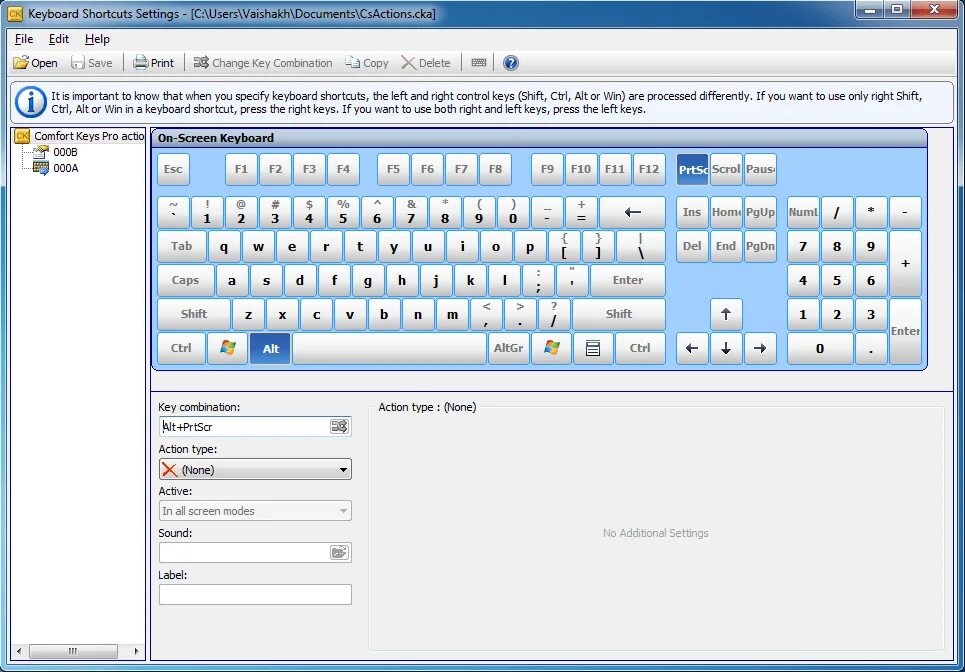965x672 pixels.
Task: Open the Help menu
Action: pyautogui.click(x=97, y=39)
